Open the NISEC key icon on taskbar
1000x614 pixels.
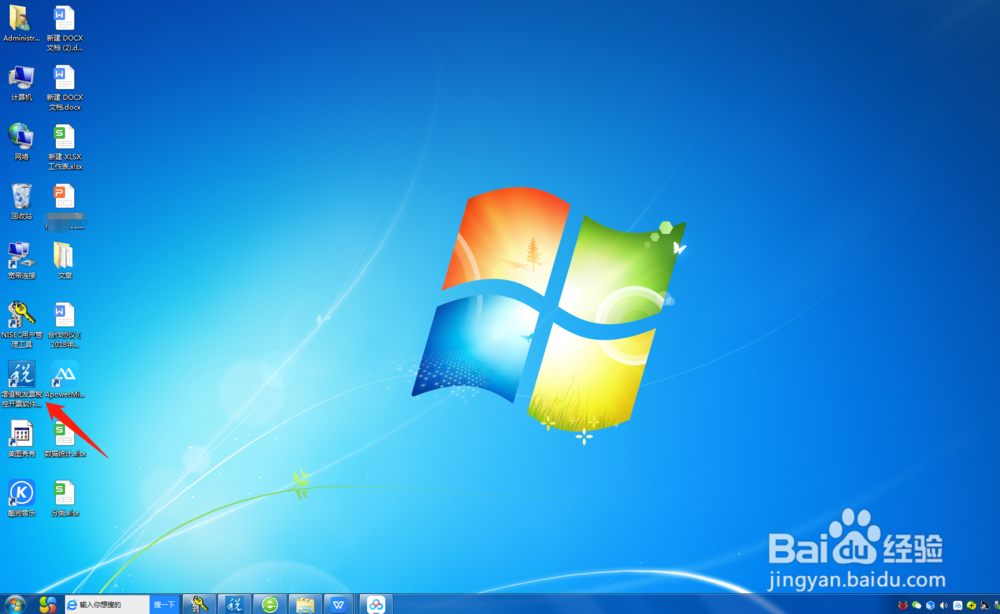click(x=200, y=604)
